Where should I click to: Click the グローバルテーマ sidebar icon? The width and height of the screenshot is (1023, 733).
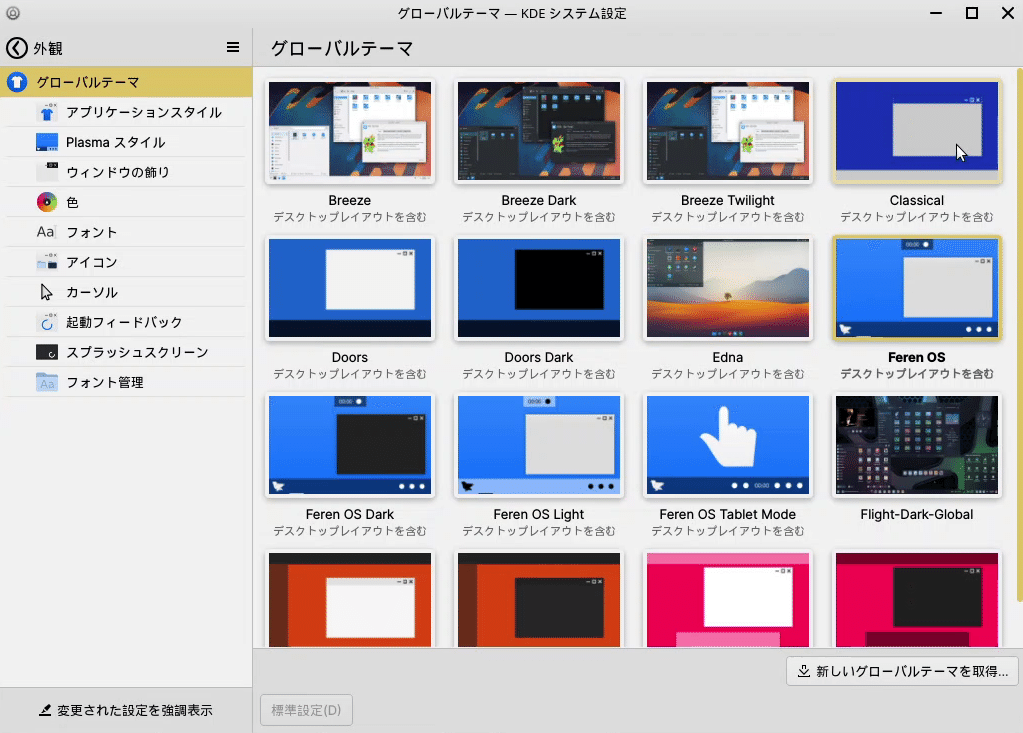pos(17,82)
